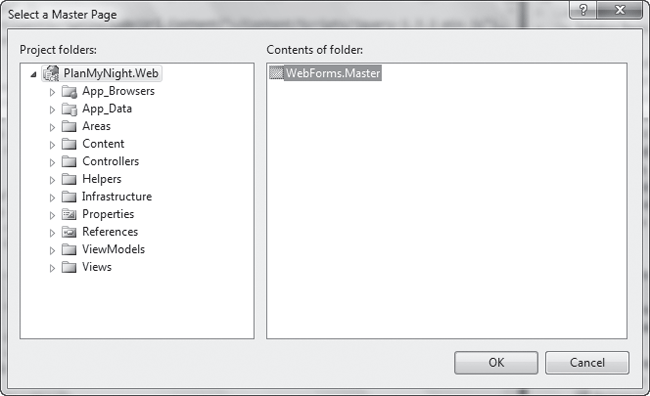Close the Select a Master Page dialog
The image size is (650, 396).
pyautogui.click(x=620, y=10)
